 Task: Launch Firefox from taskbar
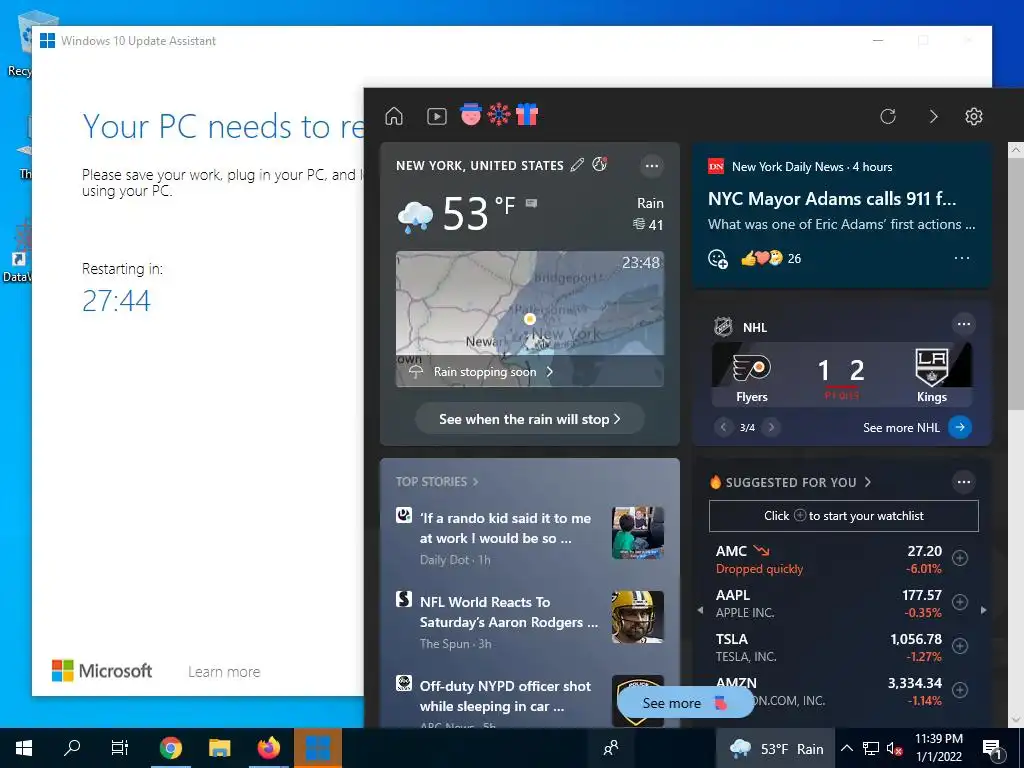point(268,748)
